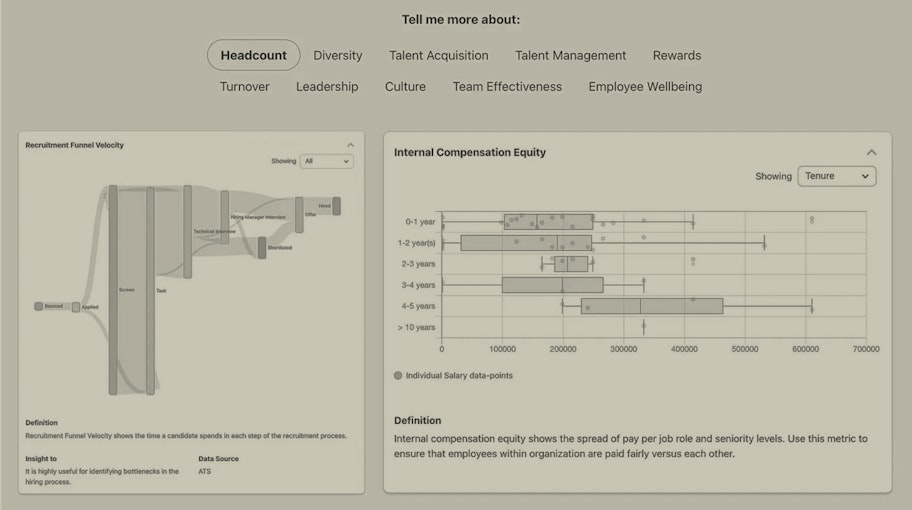
Task: Toggle Individual Salary data-points legend
Action: [454, 376]
